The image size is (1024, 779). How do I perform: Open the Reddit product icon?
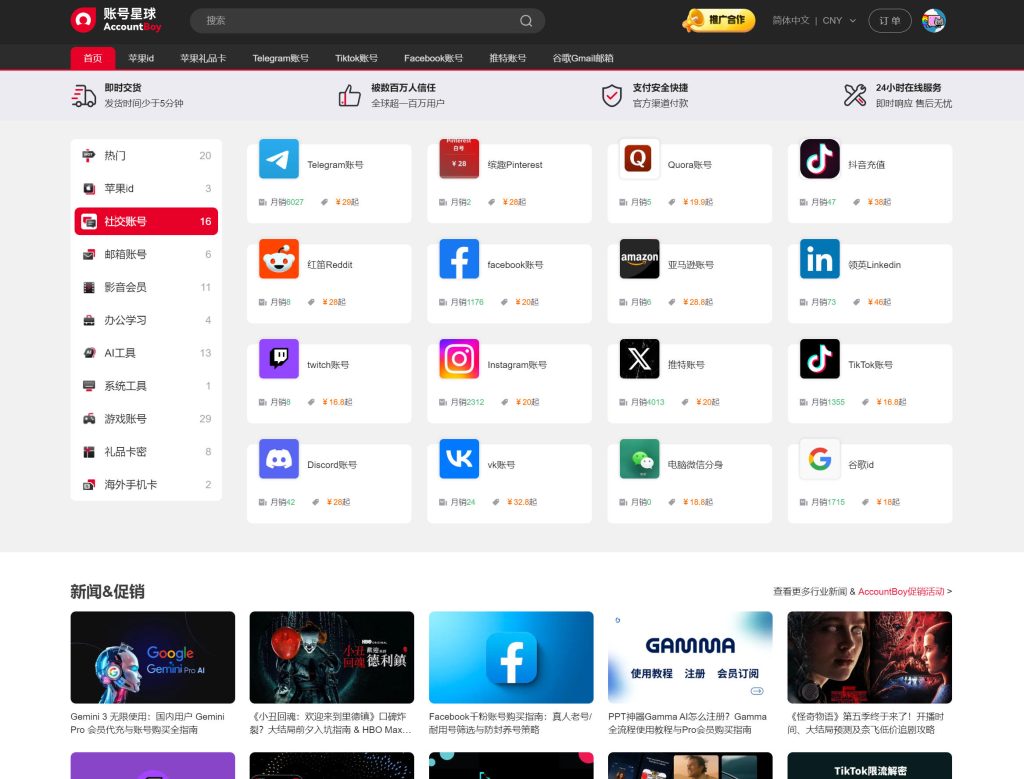pyautogui.click(x=278, y=259)
